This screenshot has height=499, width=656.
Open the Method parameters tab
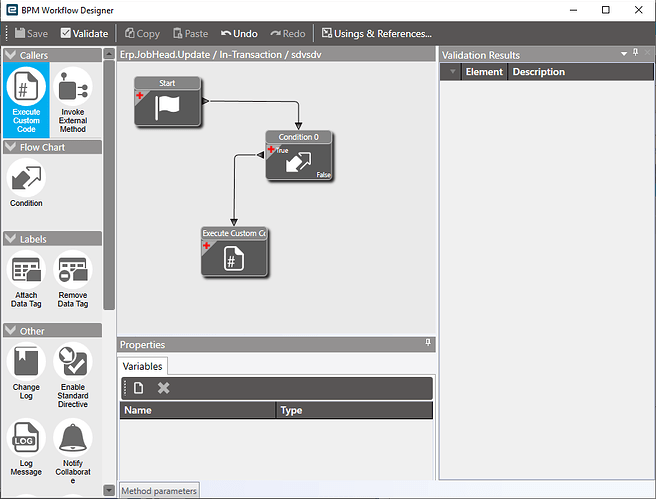coord(159,491)
